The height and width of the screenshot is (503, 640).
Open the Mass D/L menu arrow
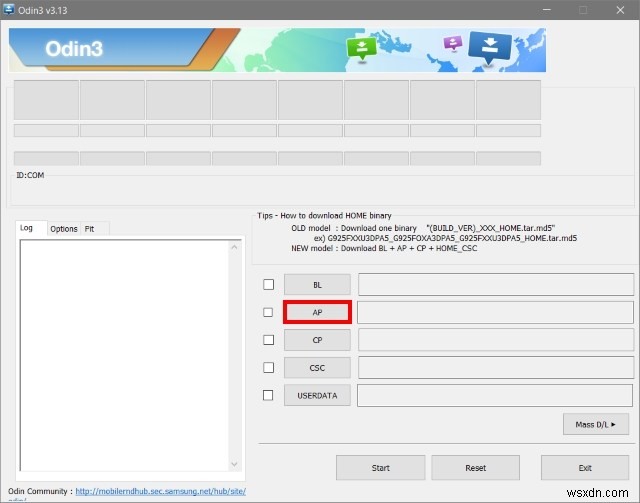click(x=596, y=425)
